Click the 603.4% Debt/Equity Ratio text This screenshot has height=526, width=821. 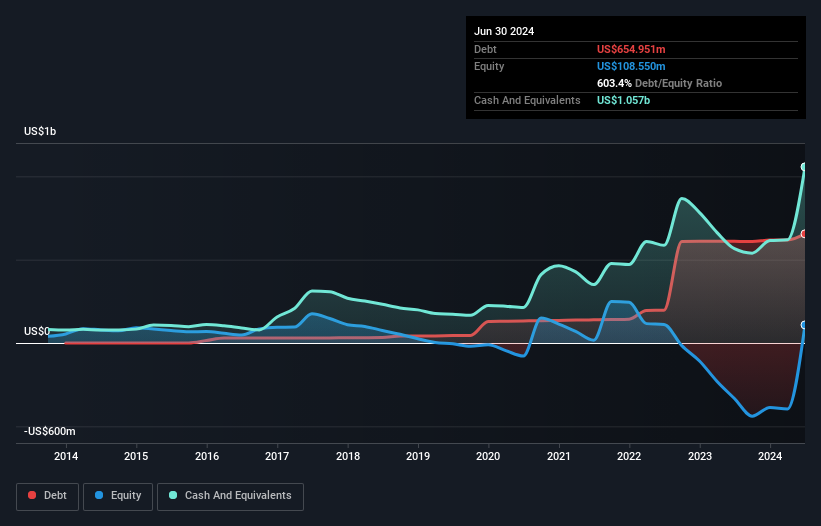[659, 83]
